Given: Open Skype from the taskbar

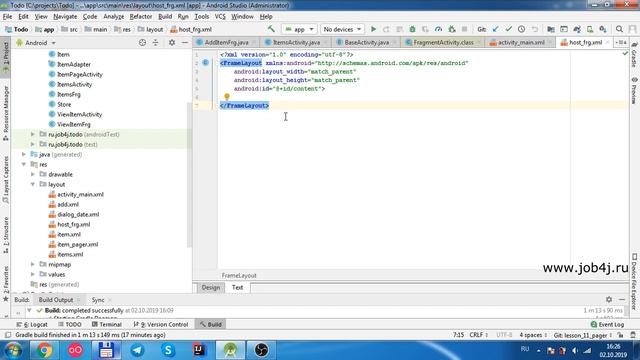Looking at the screenshot, I should coord(168,350).
